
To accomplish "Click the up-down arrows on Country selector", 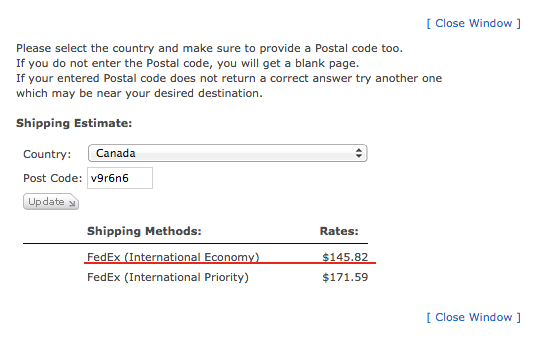I will pyautogui.click(x=359, y=153).
